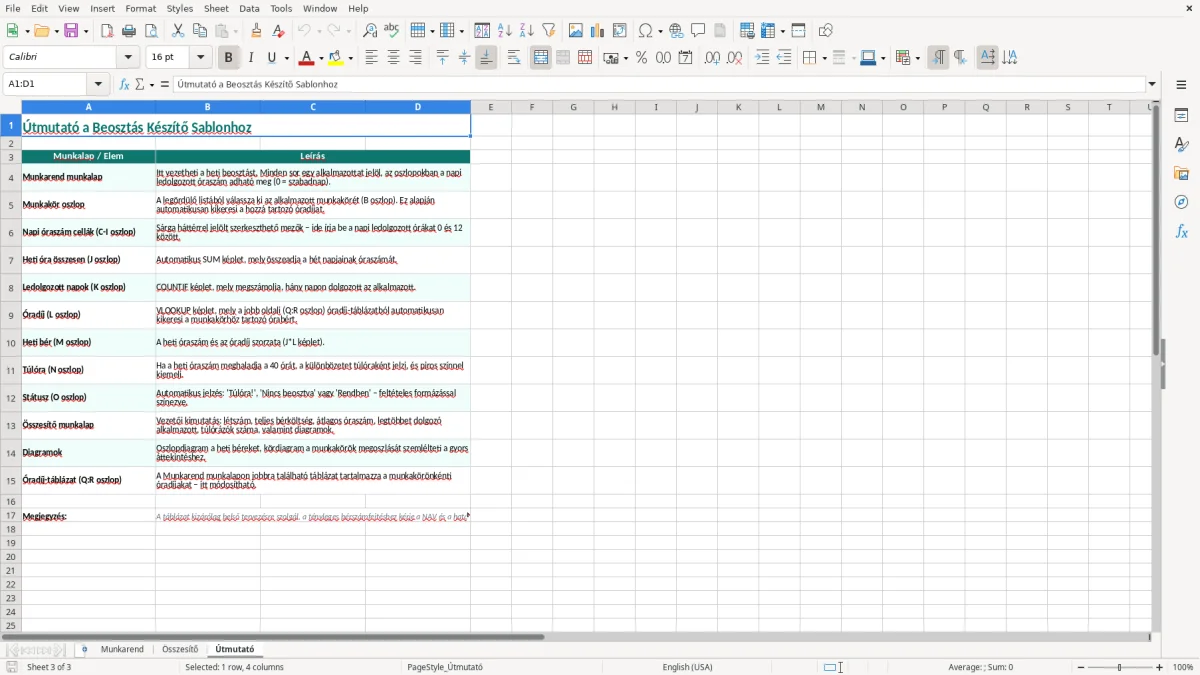Toggle Italic formatting
The image size is (1200, 675).
pyautogui.click(x=250, y=58)
